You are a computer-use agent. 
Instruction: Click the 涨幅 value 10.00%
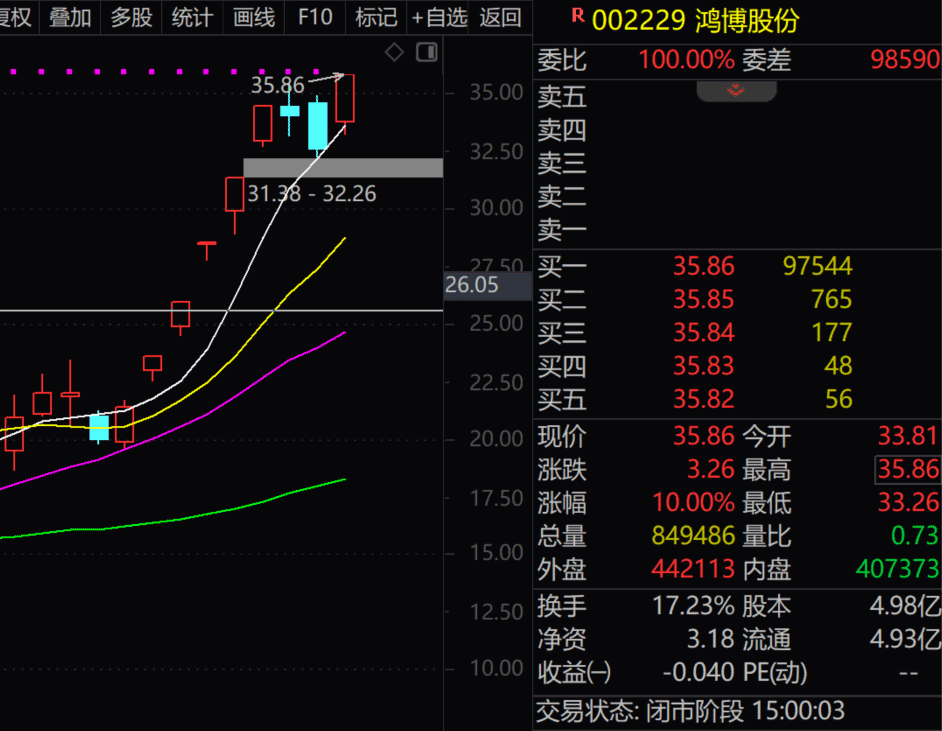693,502
